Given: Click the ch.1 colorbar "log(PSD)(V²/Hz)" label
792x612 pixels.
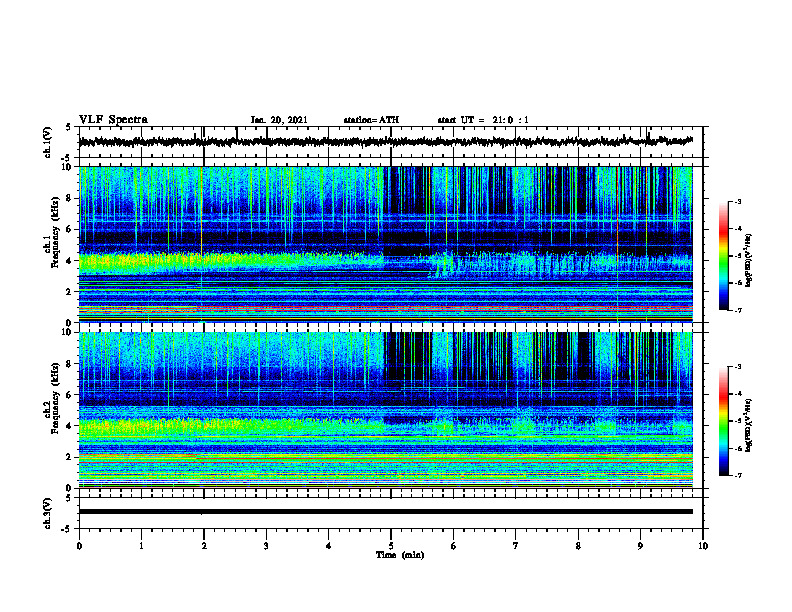Looking at the screenshot, I should coord(749,261).
